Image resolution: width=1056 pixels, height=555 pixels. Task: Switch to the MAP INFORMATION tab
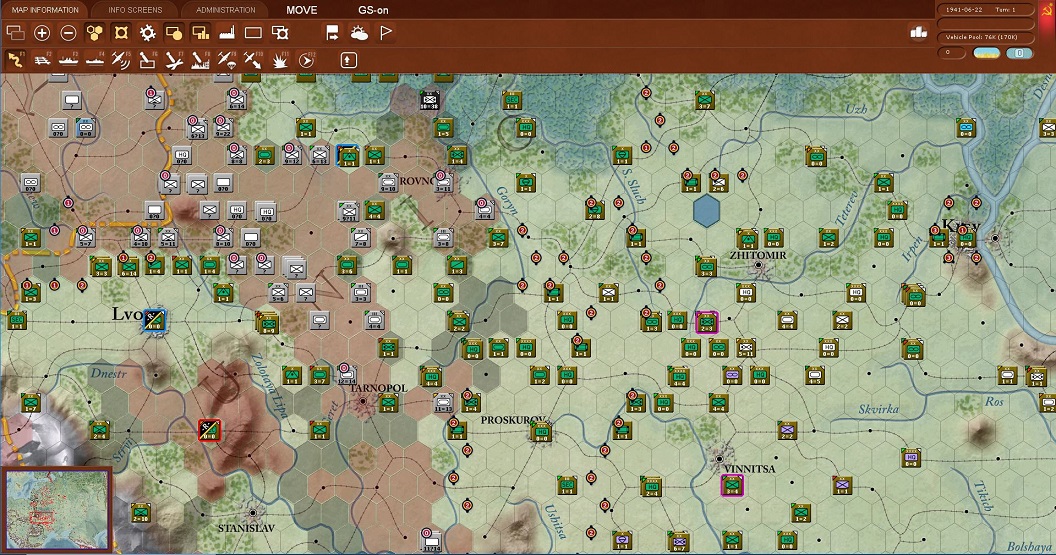tap(44, 10)
